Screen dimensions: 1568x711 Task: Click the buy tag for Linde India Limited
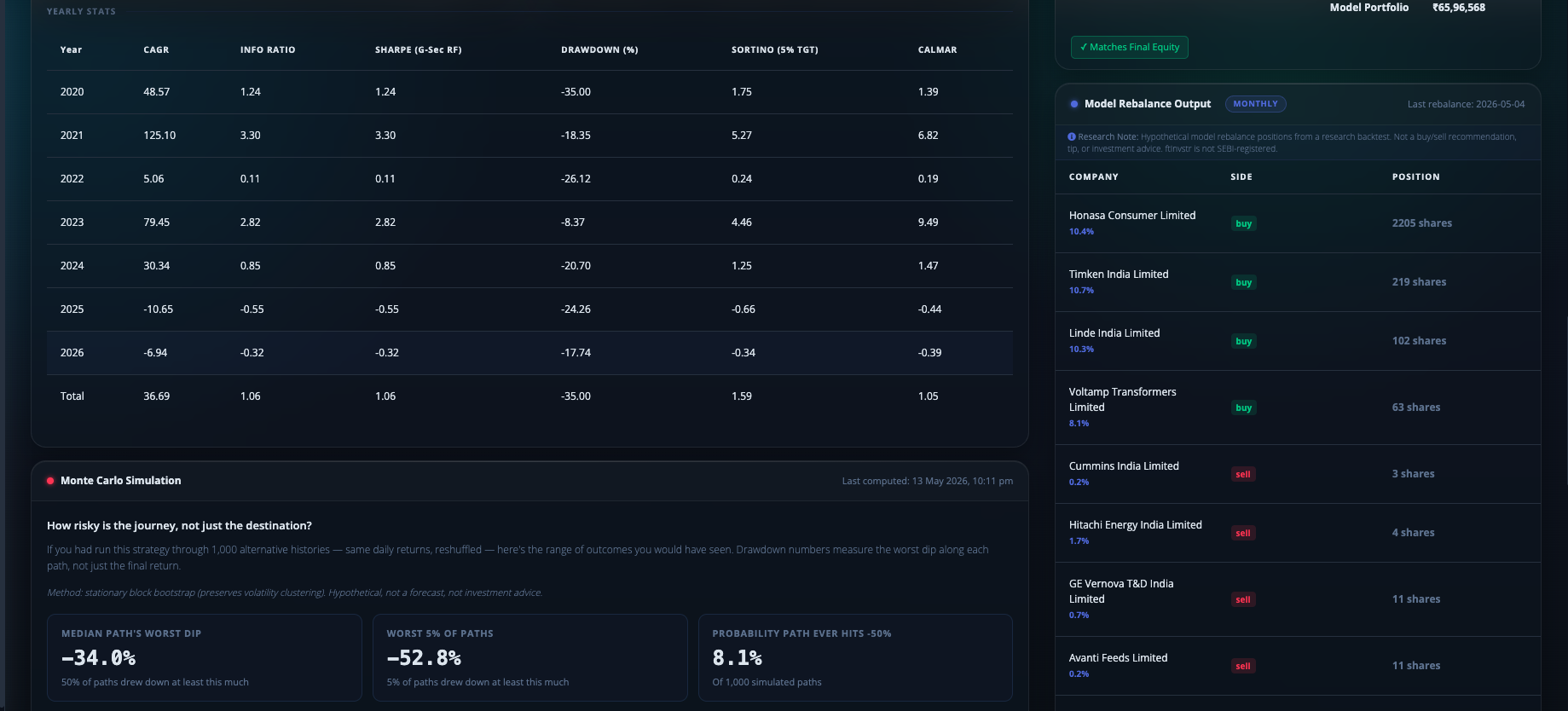1243,341
